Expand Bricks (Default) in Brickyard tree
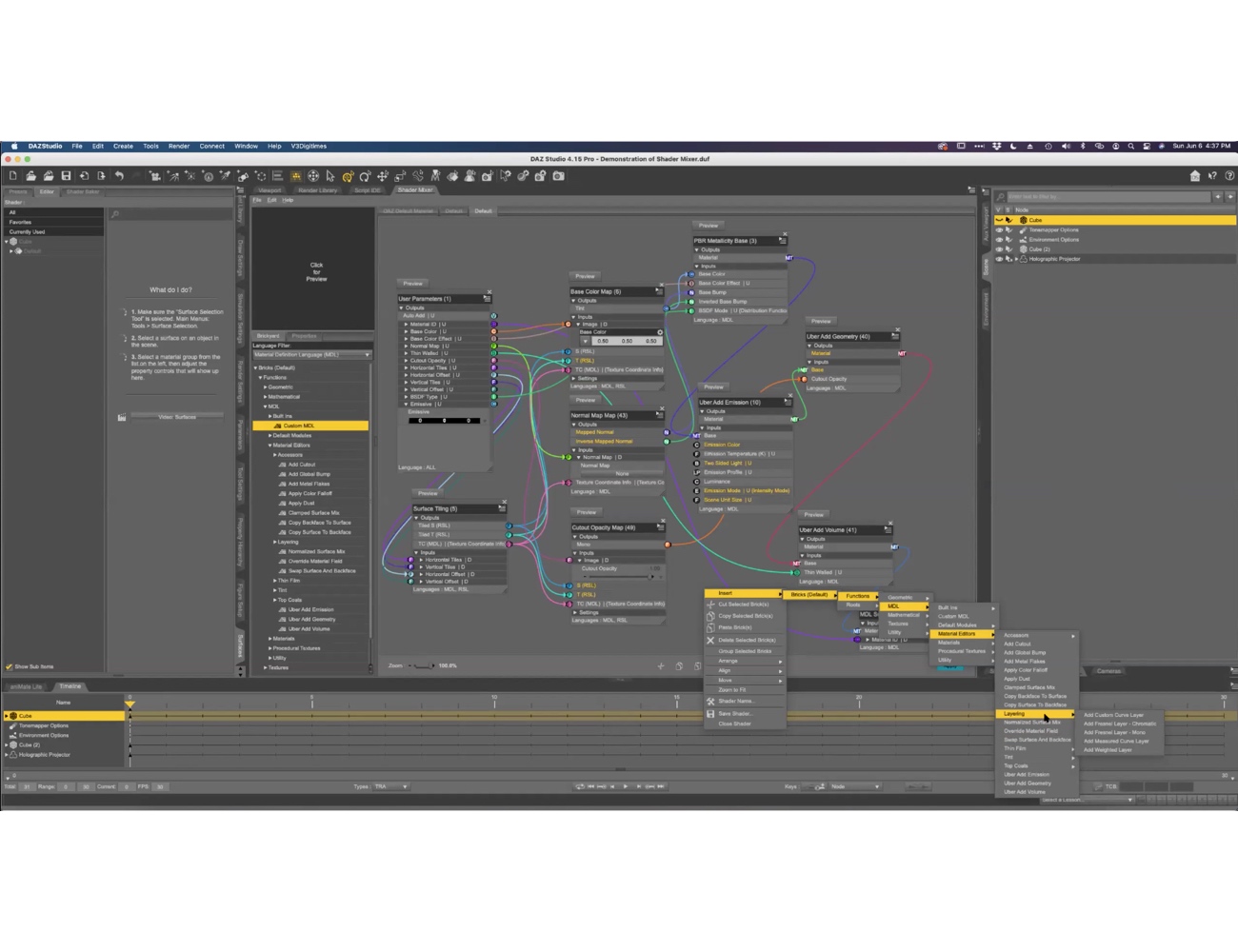 [x=255, y=367]
